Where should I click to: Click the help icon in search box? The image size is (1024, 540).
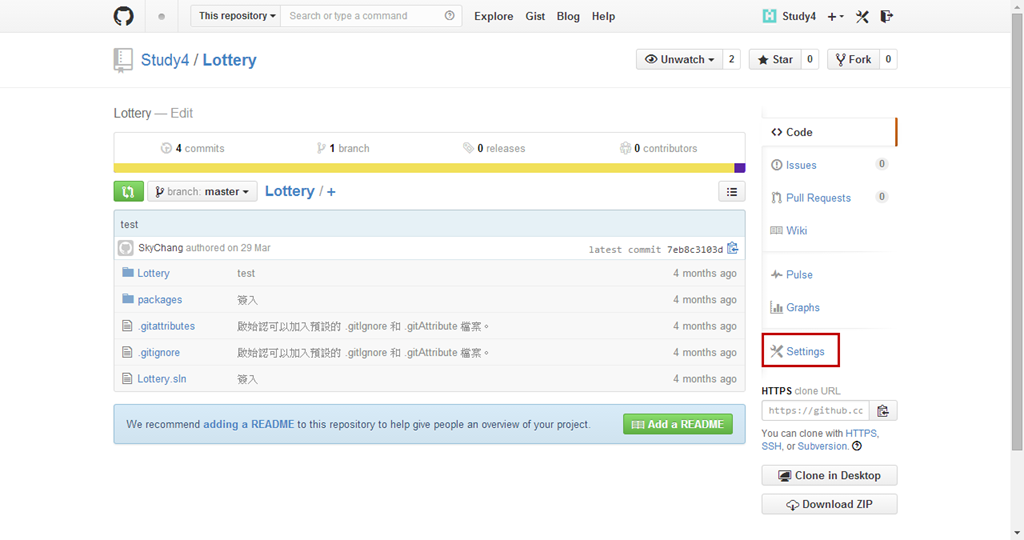[449, 16]
